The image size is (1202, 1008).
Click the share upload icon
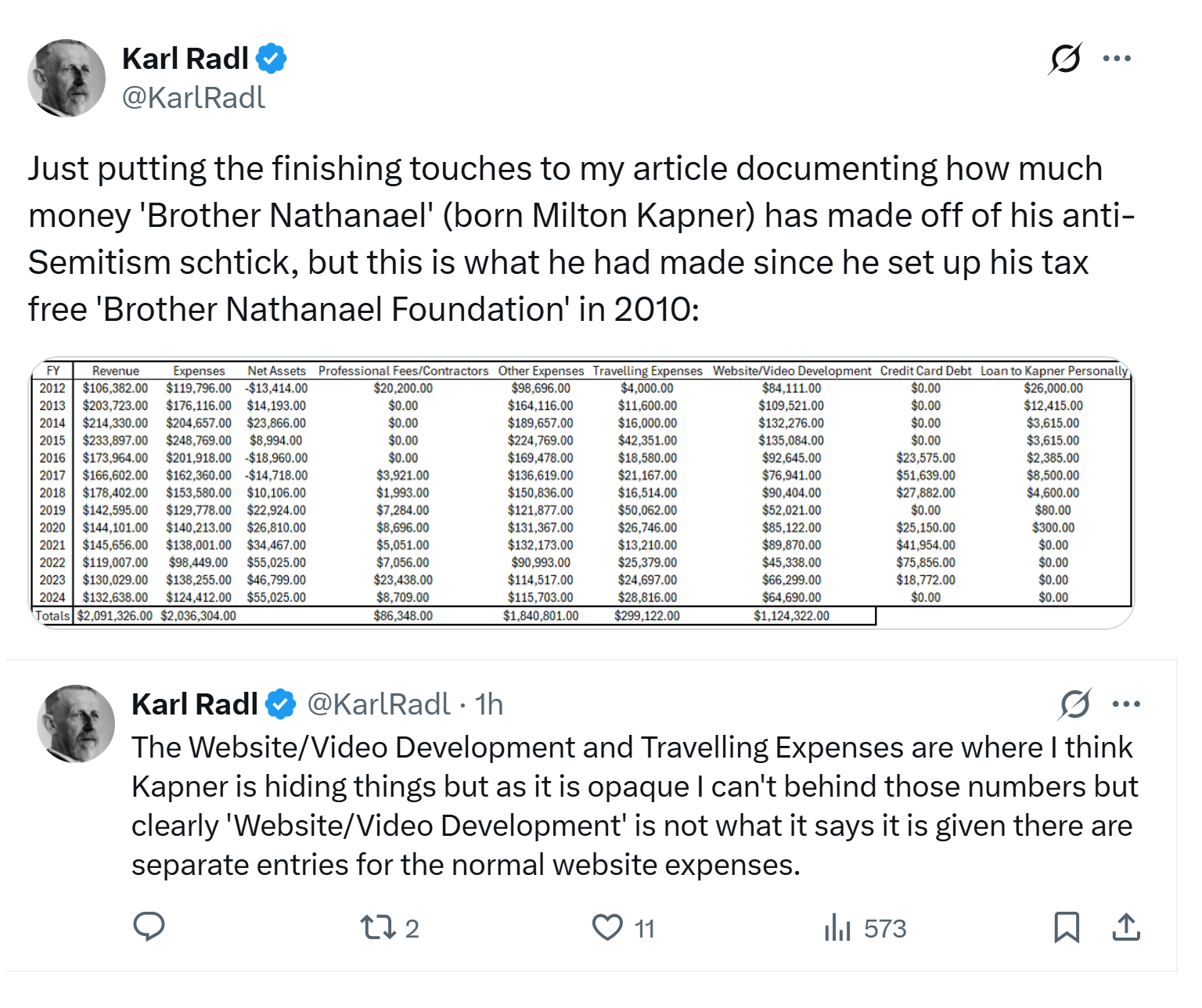[x=1126, y=927]
